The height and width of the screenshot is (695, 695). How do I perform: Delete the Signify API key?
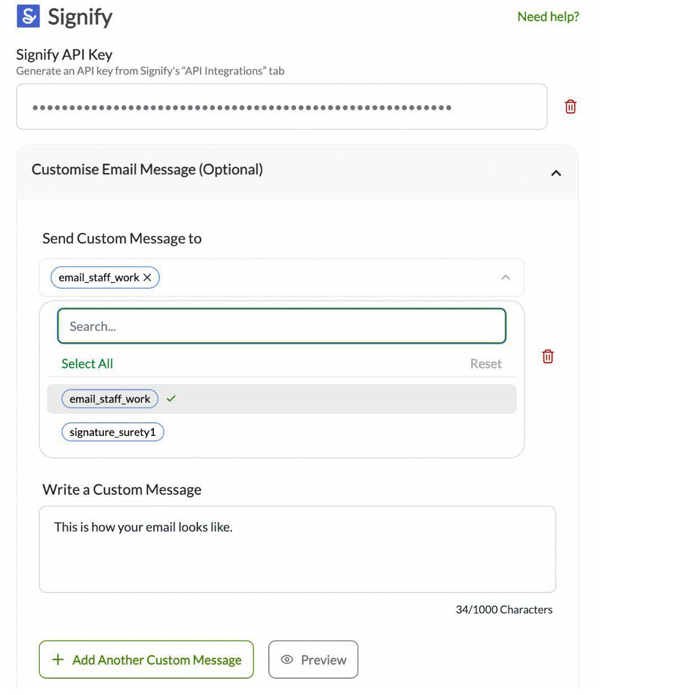pyautogui.click(x=570, y=107)
